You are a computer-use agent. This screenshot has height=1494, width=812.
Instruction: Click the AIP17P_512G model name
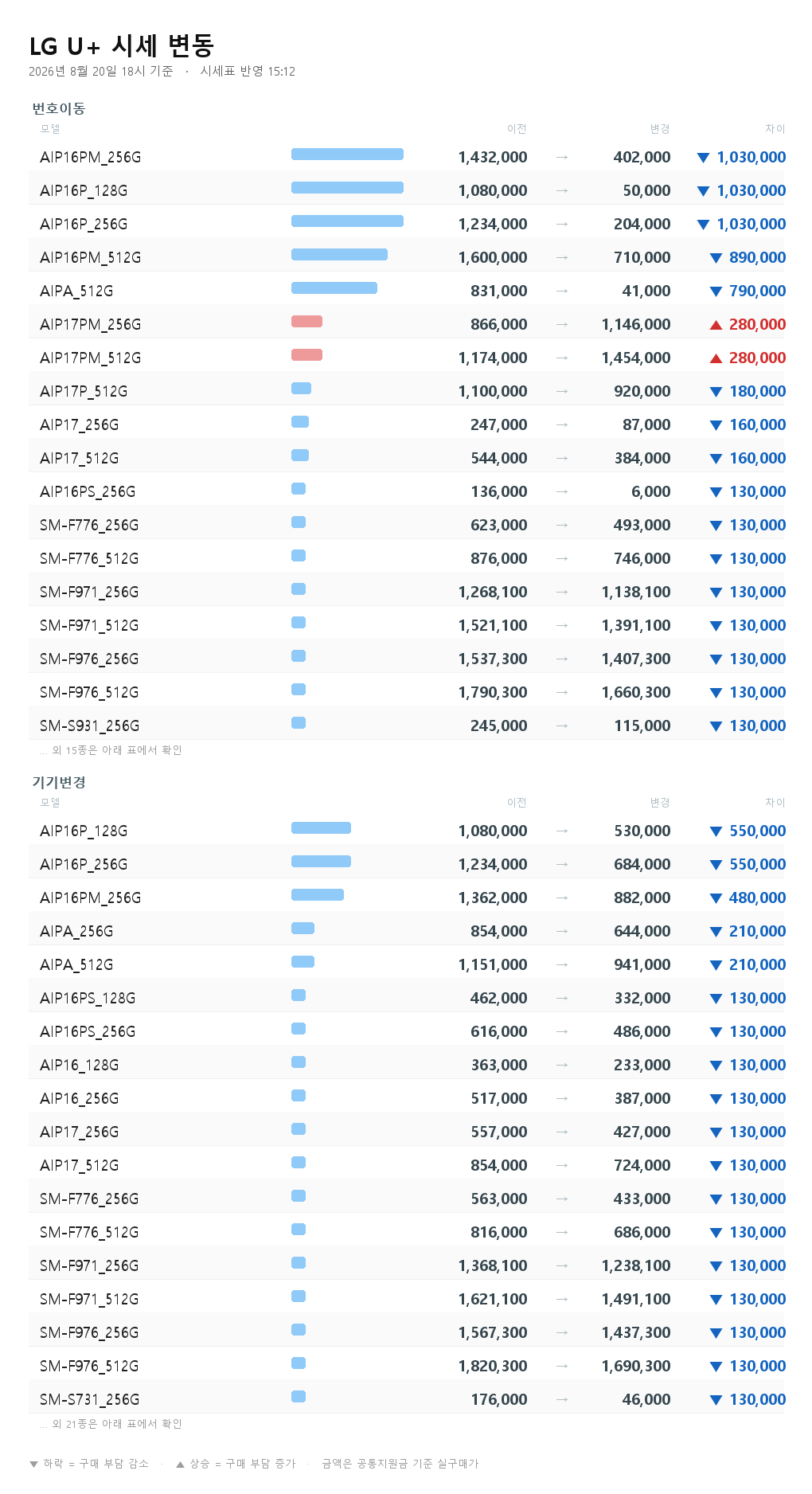click(84, 392)
